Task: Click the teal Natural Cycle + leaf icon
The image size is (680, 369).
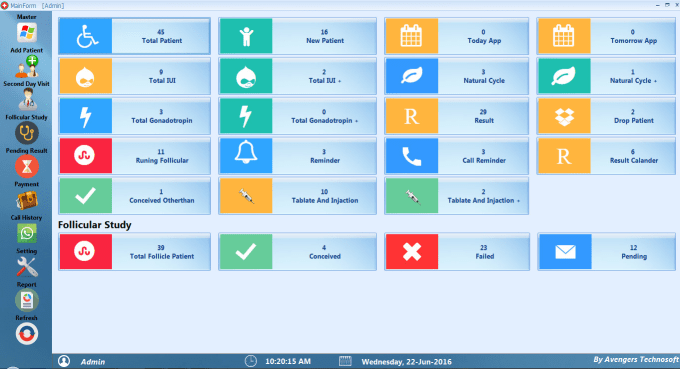Action: point(564,76)
